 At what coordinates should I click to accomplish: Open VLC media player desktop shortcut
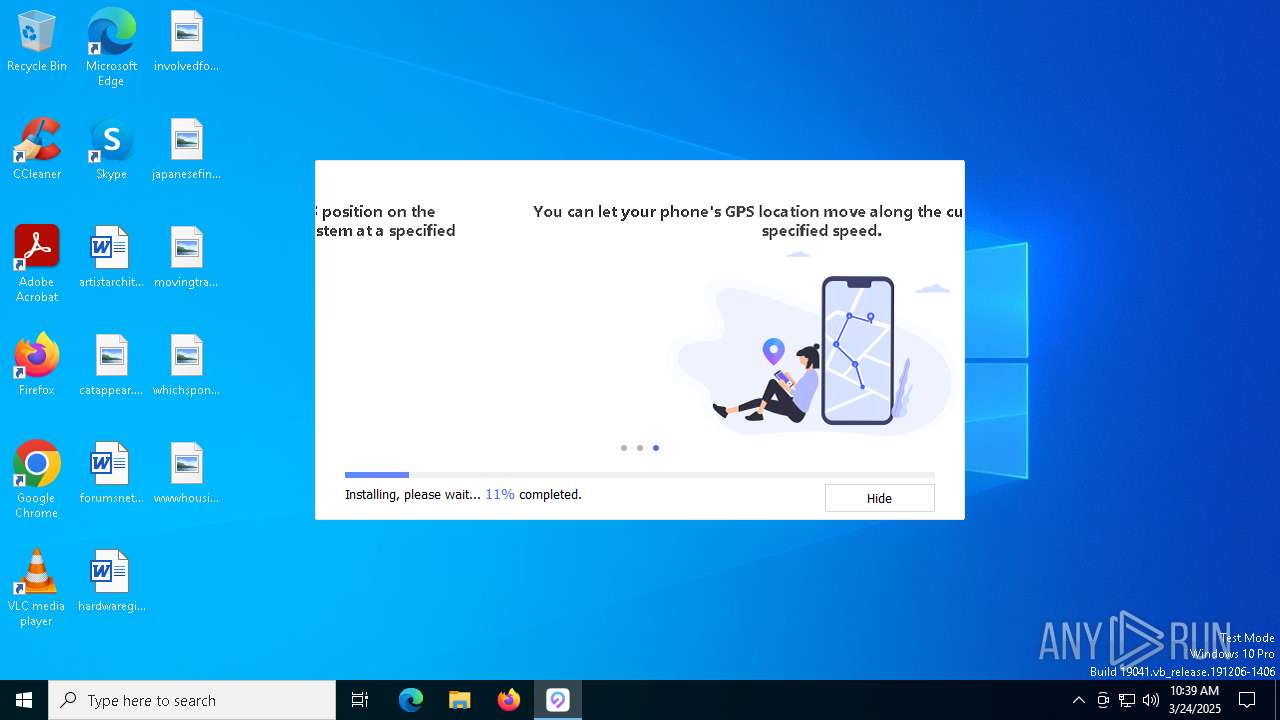[37, 588]
